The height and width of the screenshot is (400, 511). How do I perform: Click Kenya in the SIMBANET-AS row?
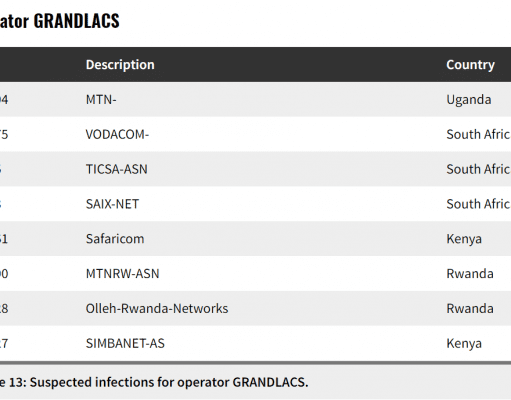tap(464, 344)
